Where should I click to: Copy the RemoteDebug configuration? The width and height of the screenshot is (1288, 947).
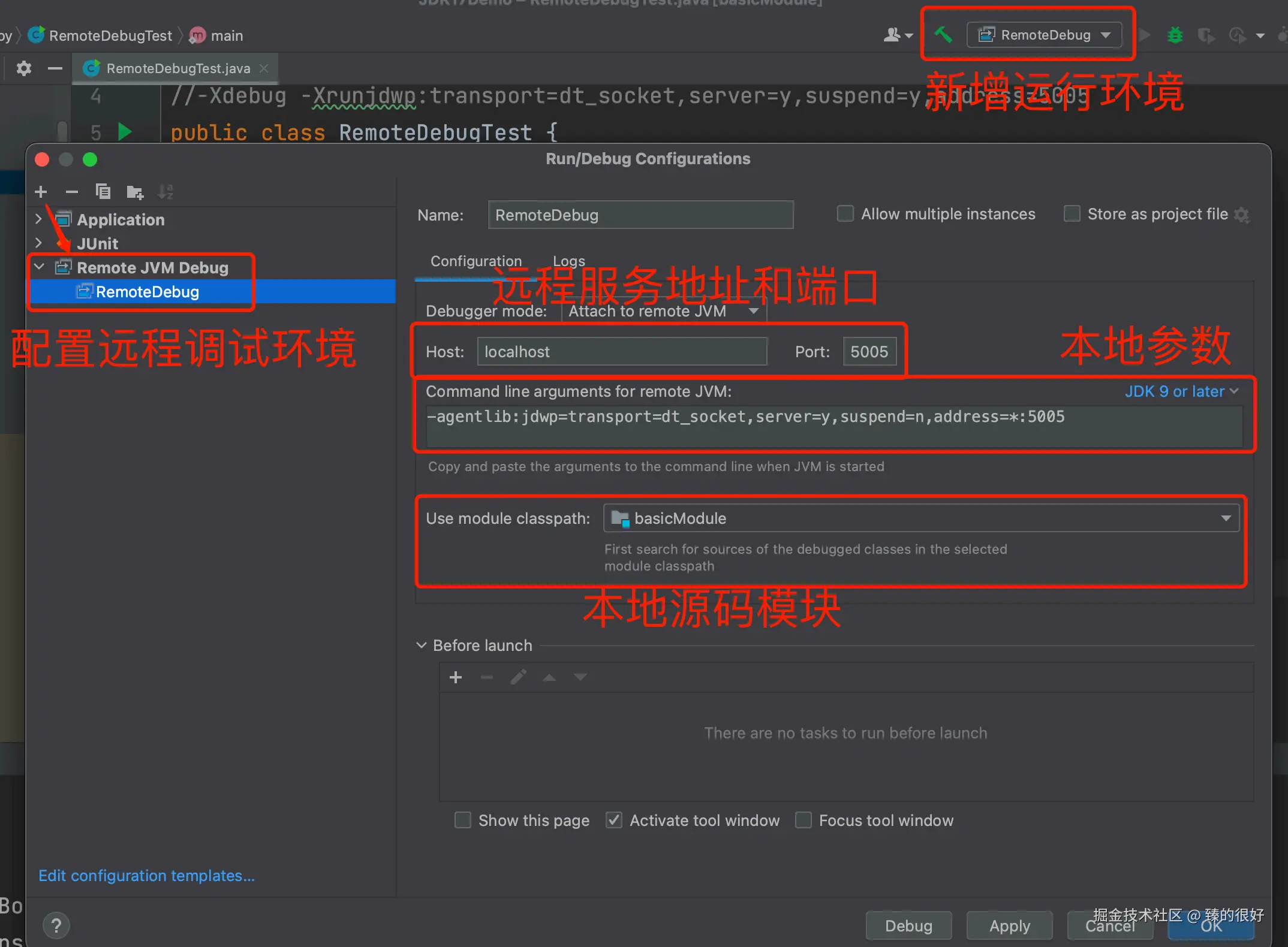pyautogui.click(x=103, y=191)
